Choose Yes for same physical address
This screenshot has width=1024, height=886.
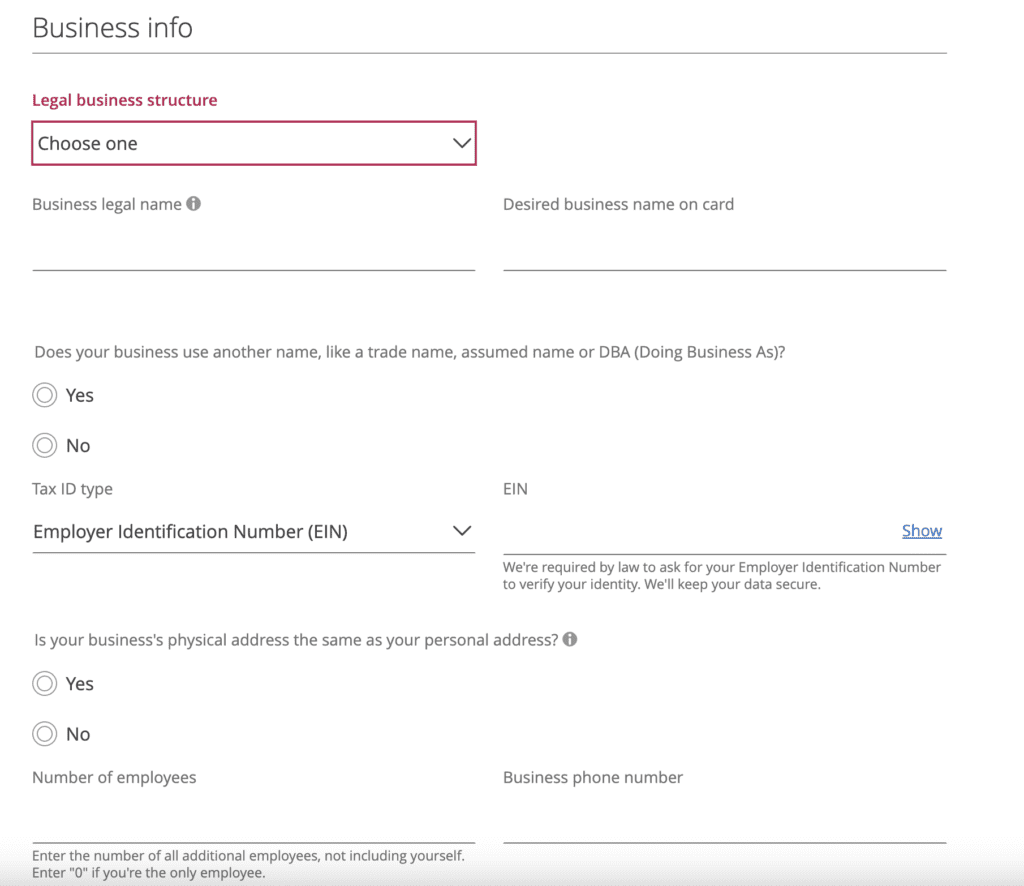44,684
